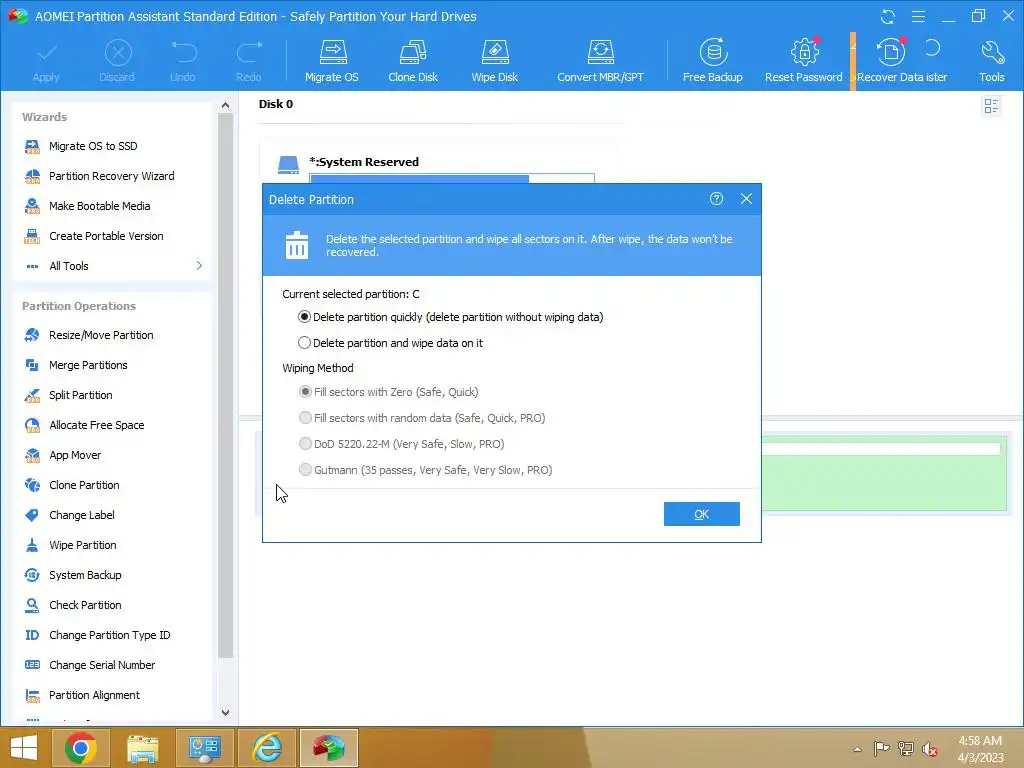Open Control Panel taskbar icon
The height and width of the screenshot is (768, 1024).
204,748
